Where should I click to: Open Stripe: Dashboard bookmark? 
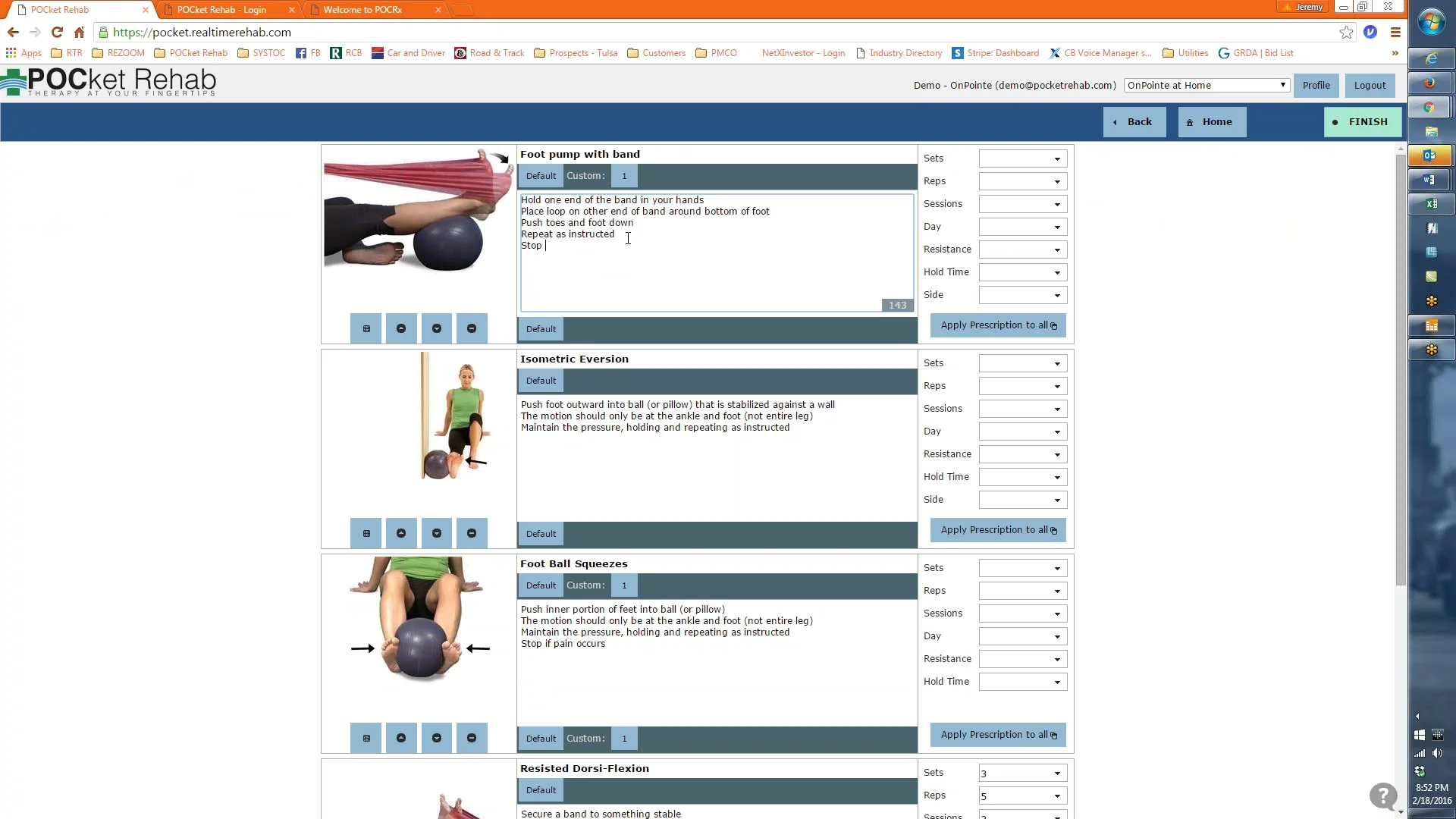pos(995,53)
